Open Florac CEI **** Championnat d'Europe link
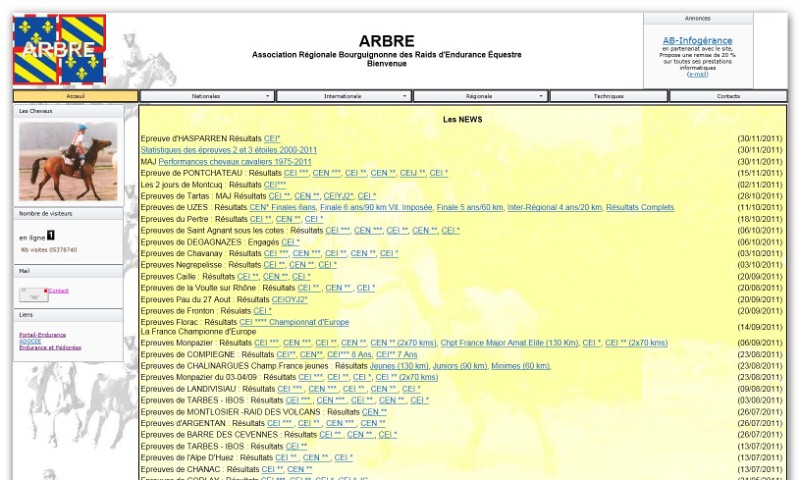The width and height of the screenshot is (800, 480). tap(294, 322)
